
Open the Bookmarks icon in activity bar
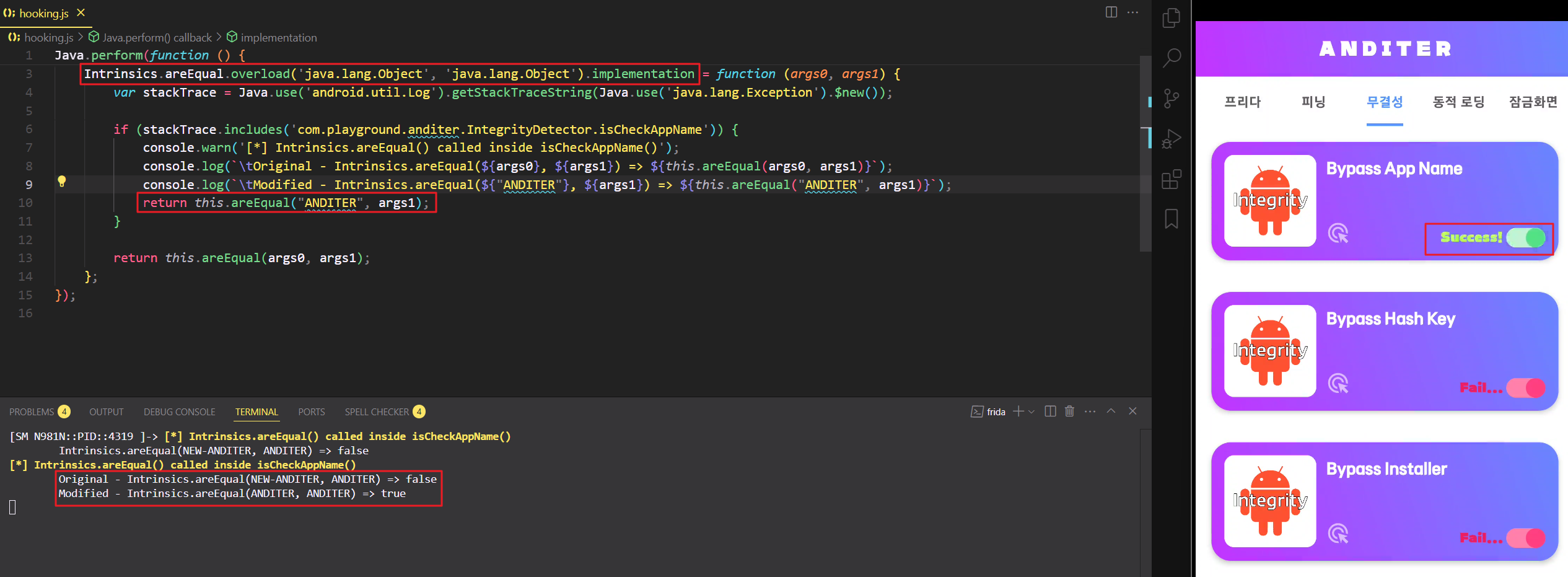pyautogui.click(x=1172, y=219)
